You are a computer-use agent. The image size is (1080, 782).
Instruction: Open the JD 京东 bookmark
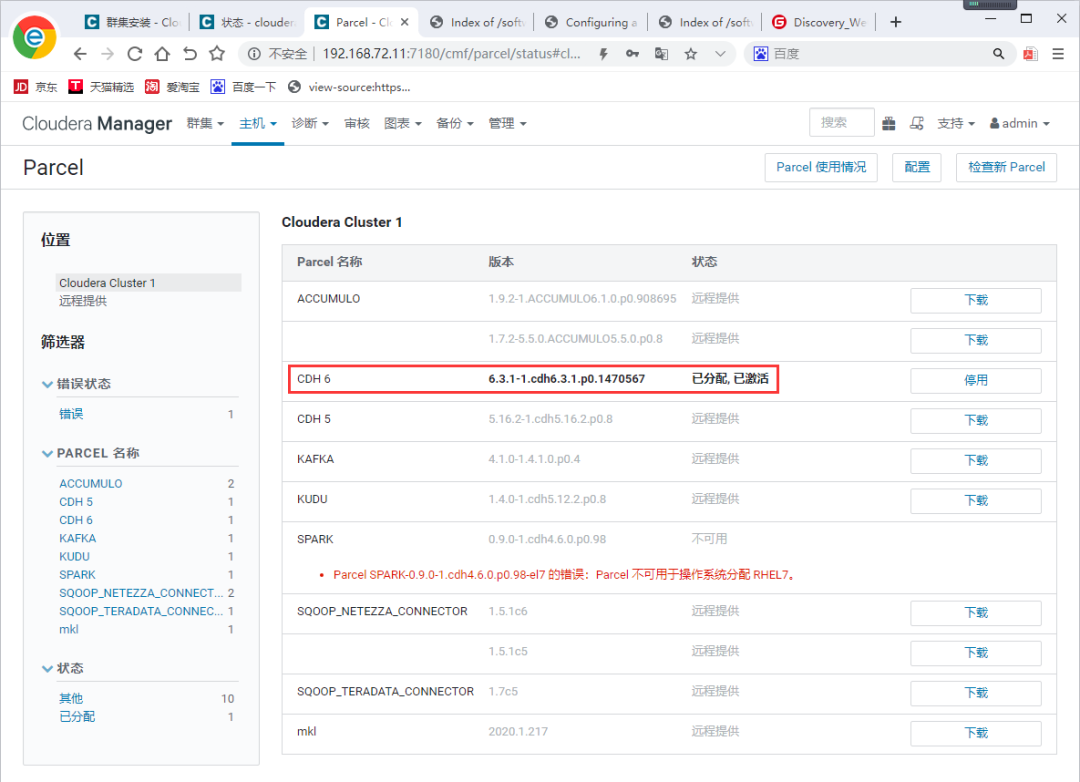coord(36,87)
